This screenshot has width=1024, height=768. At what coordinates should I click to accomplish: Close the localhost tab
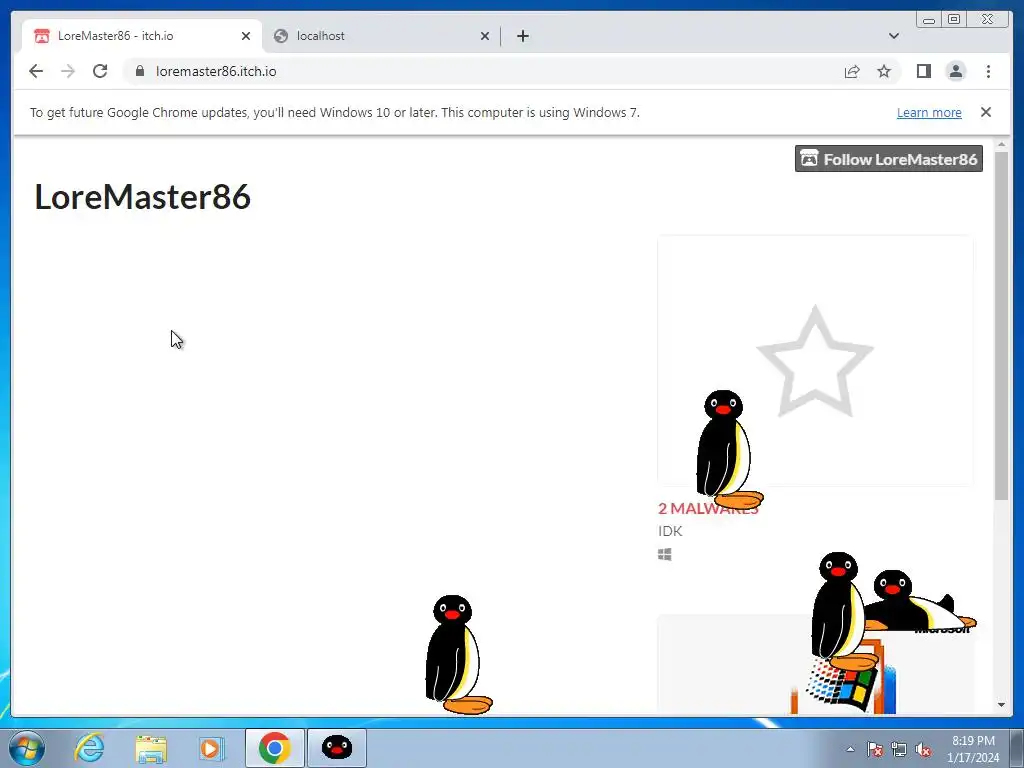tap(485, 36)
